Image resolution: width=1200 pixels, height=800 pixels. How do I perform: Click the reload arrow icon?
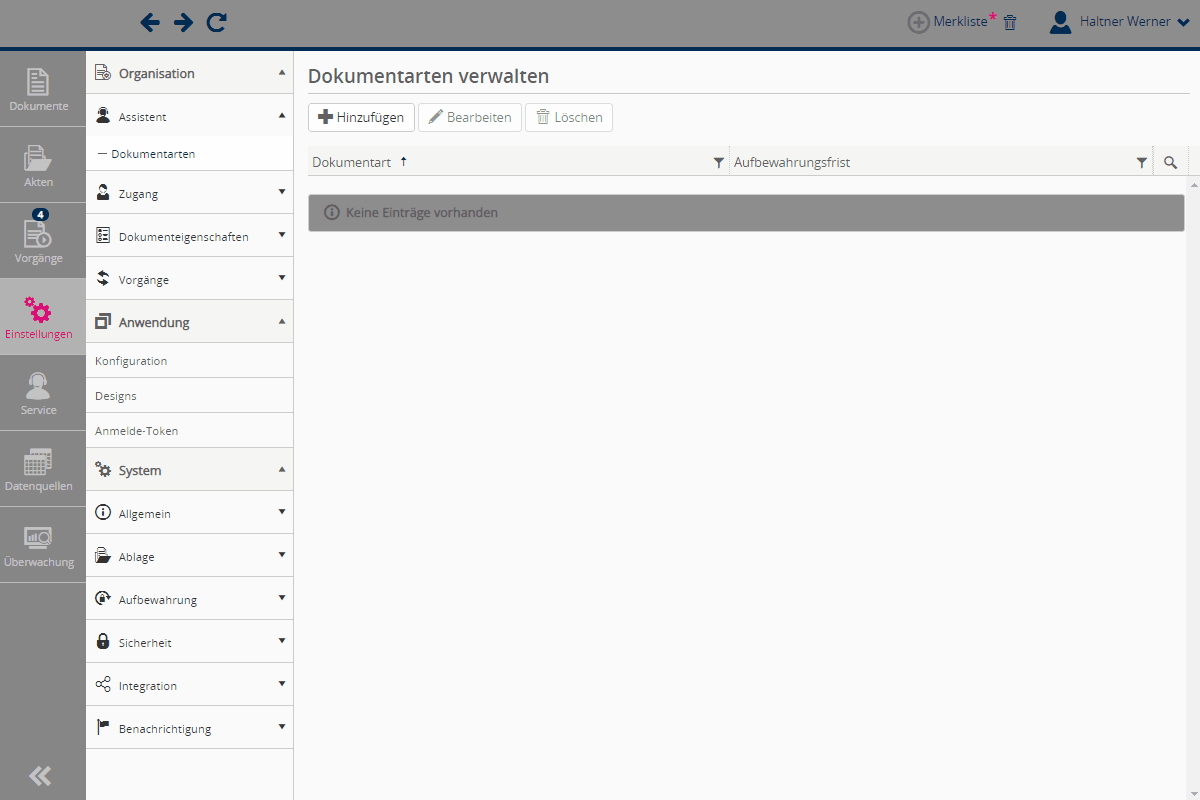[x=216, y=22]
